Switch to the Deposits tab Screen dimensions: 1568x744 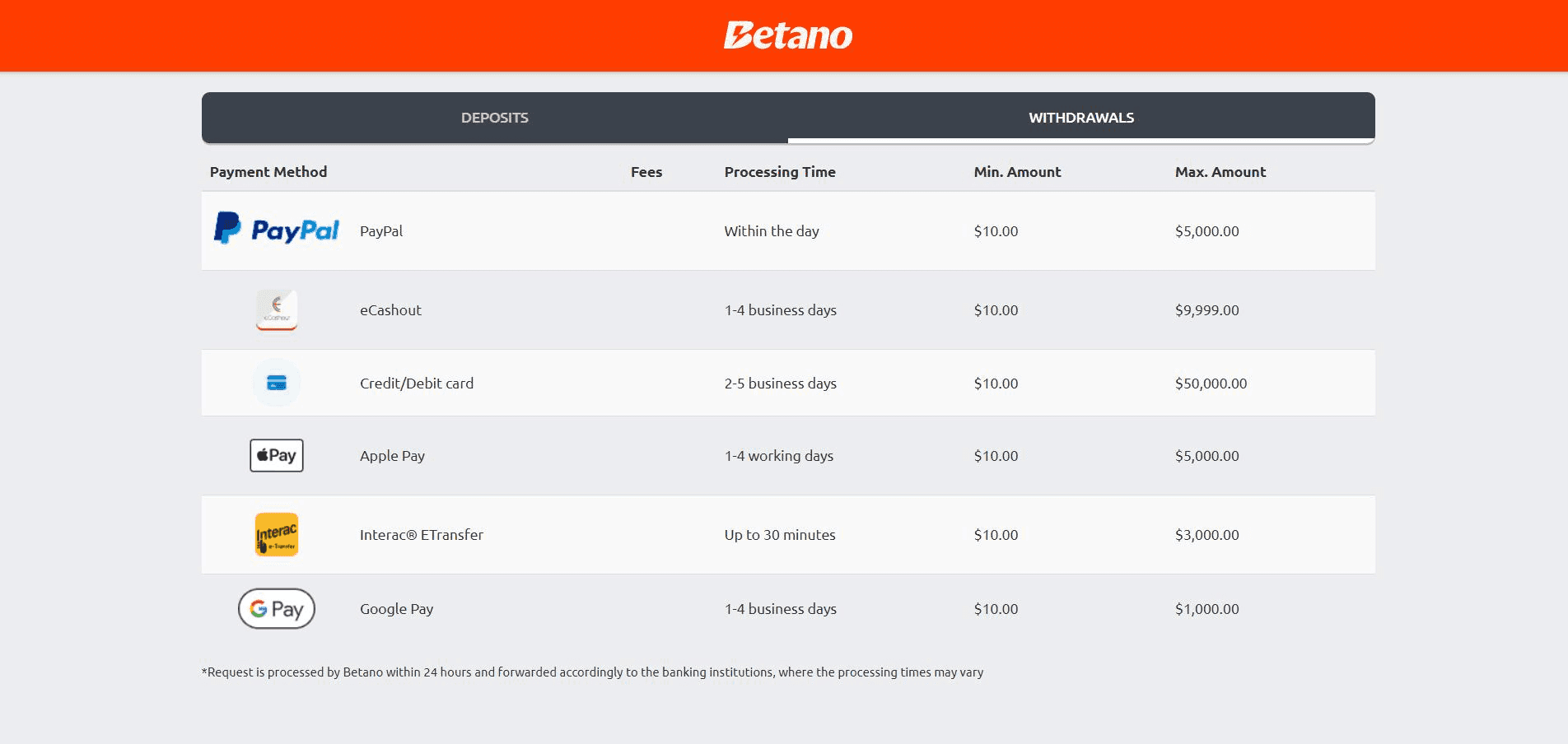point(495,118)
